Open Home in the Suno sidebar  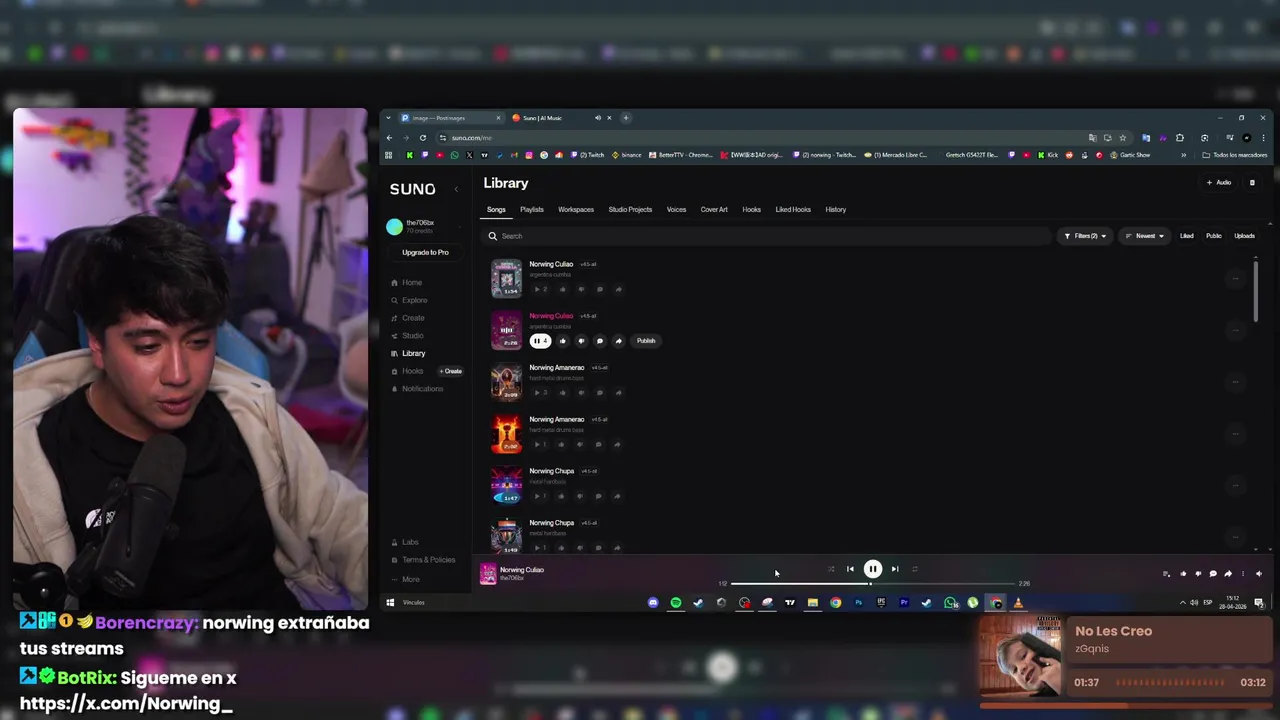407,283
